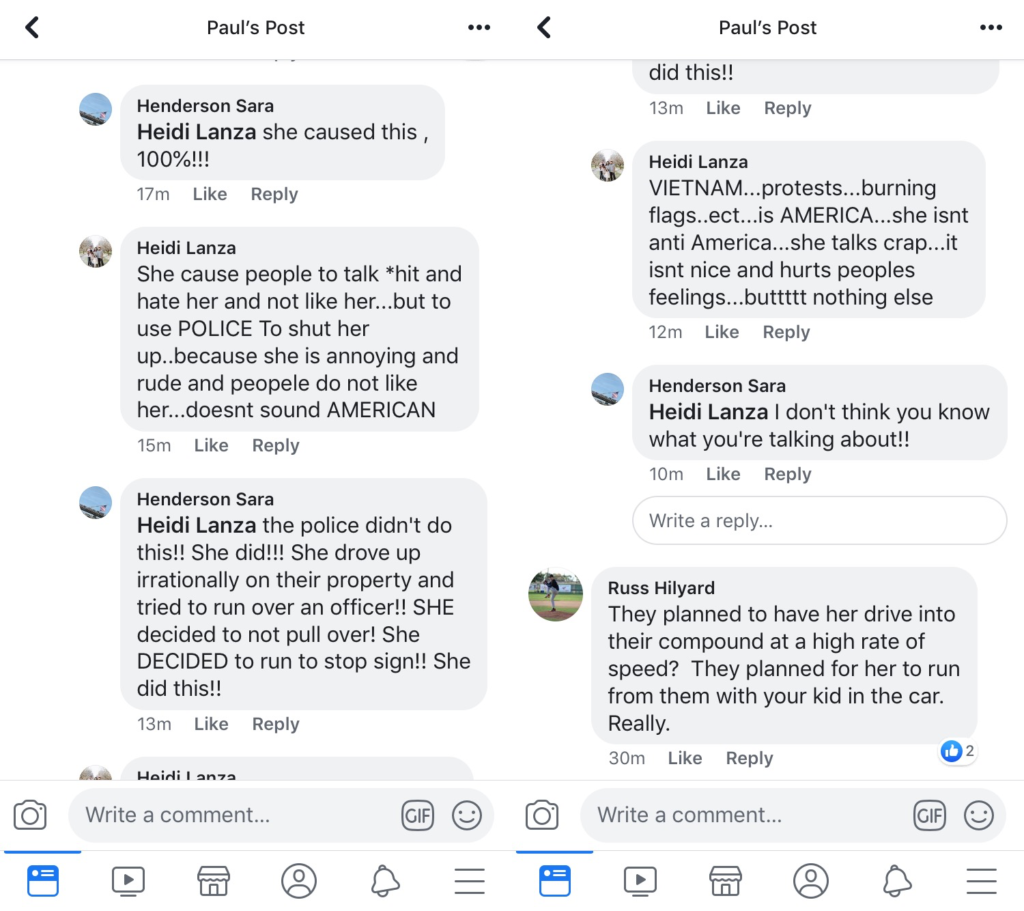Image resolution: width=1024 pixels, height=911 pixels.
Task: Reply to Russ Hilyard's comment
Action: (x=749, y=758)
